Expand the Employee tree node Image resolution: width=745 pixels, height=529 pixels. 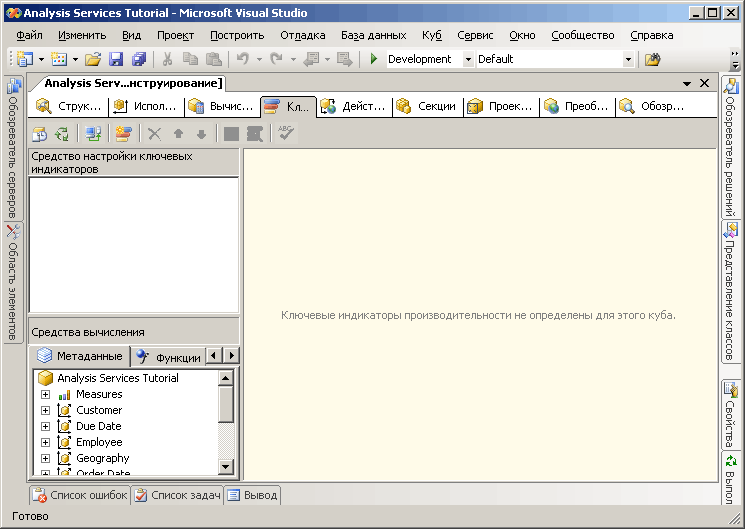pos(46,442)
